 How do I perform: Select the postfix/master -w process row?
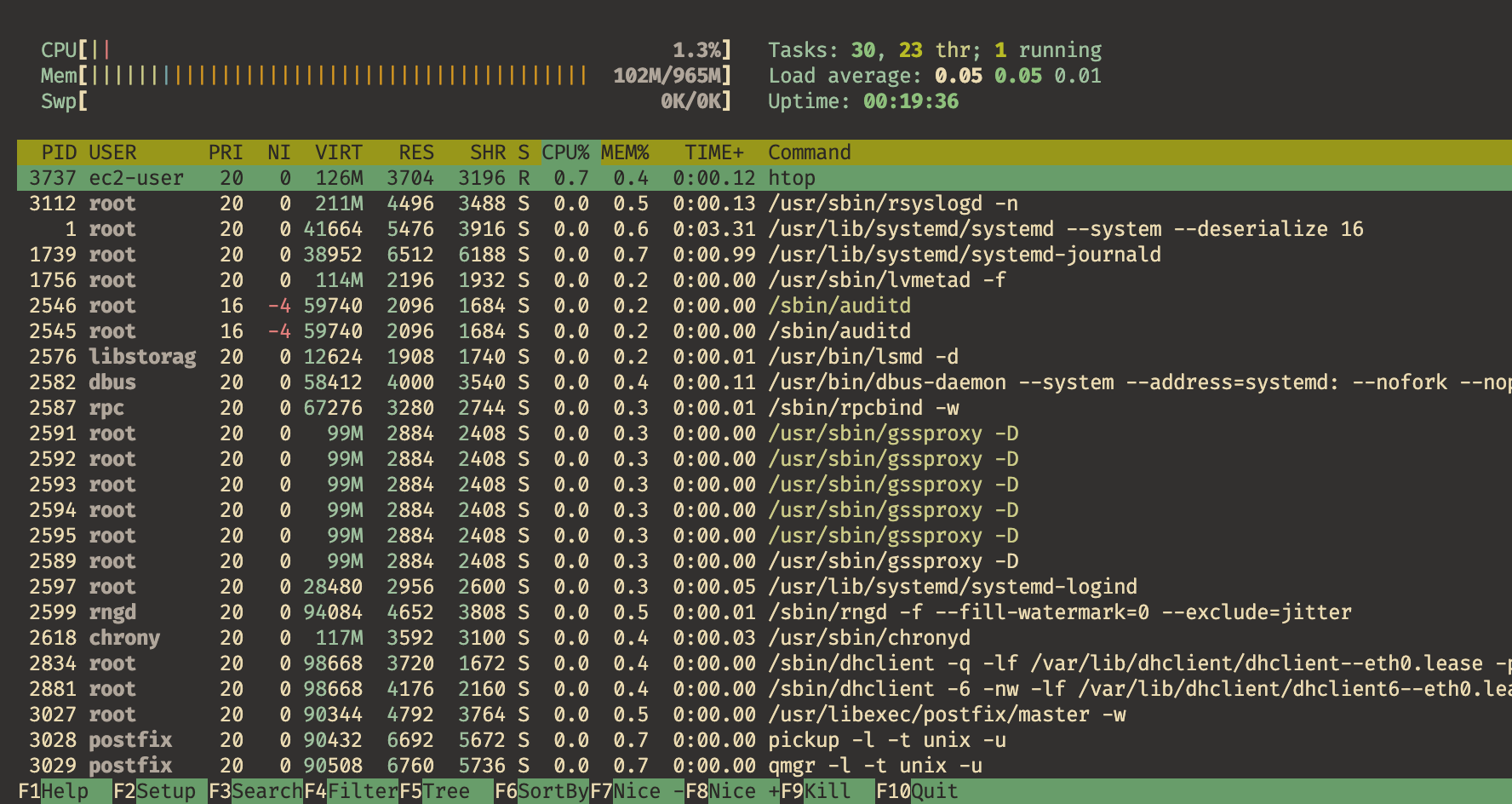(765, 715)
